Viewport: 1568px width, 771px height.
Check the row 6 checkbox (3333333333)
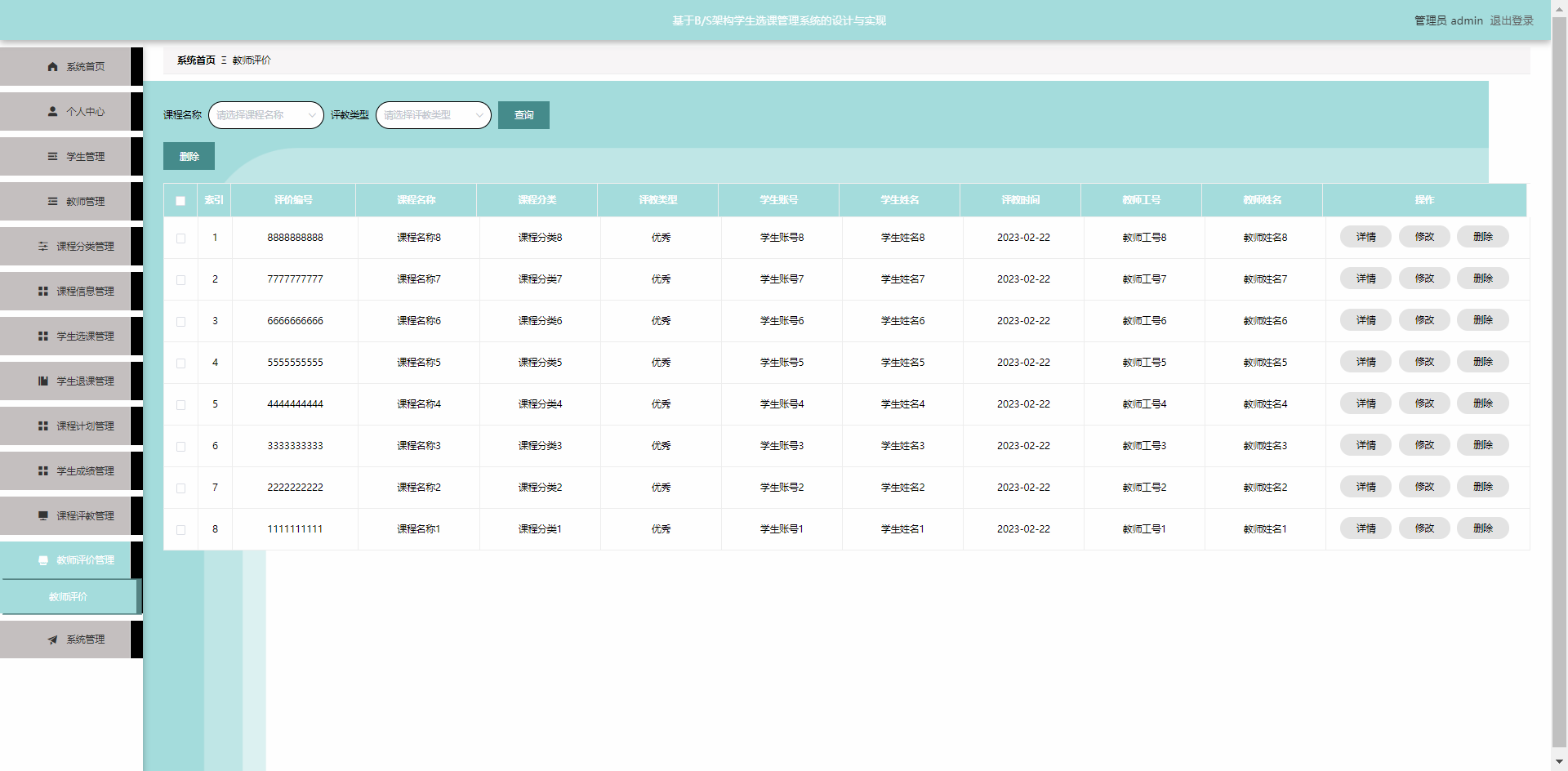(180, 447)
